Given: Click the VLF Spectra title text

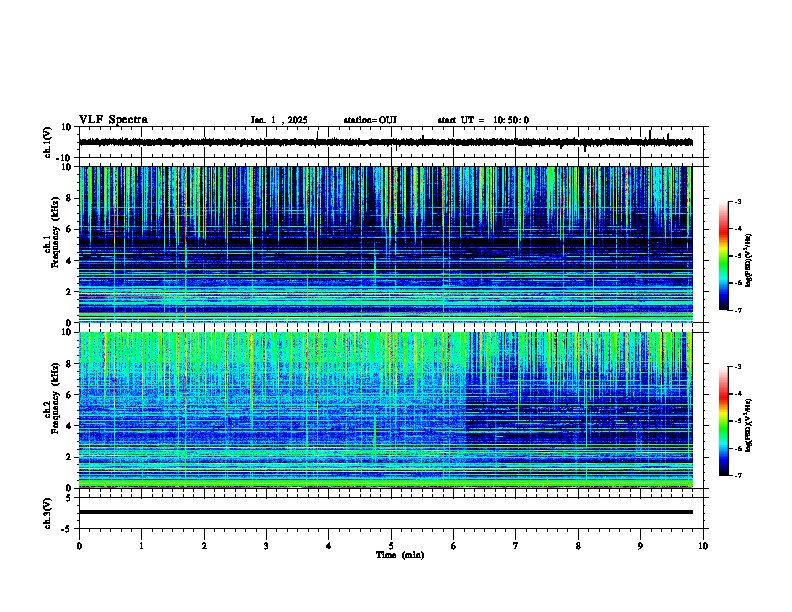Looking at the screenshot, I should pyautogui.click(x=113, y=120).
